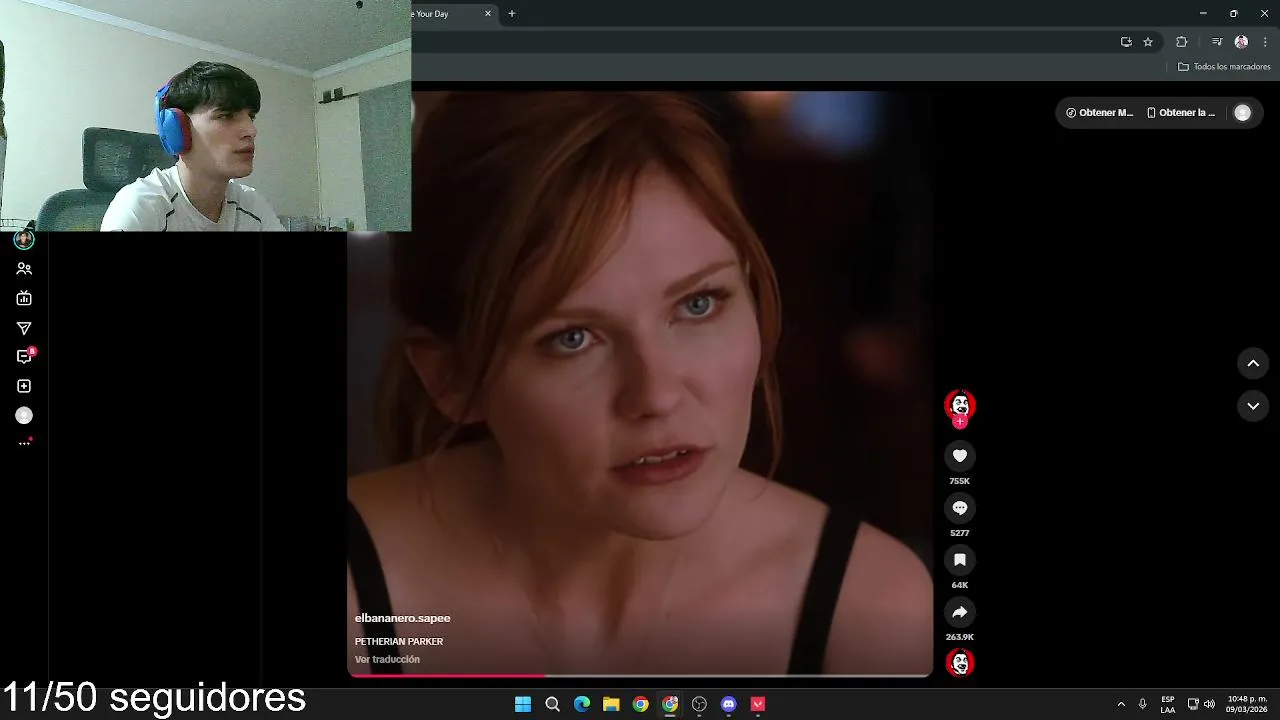Viewport: 1280px width, 720px height.
Task: Open Windows Search in taskbar
Action: pos(552,704)
